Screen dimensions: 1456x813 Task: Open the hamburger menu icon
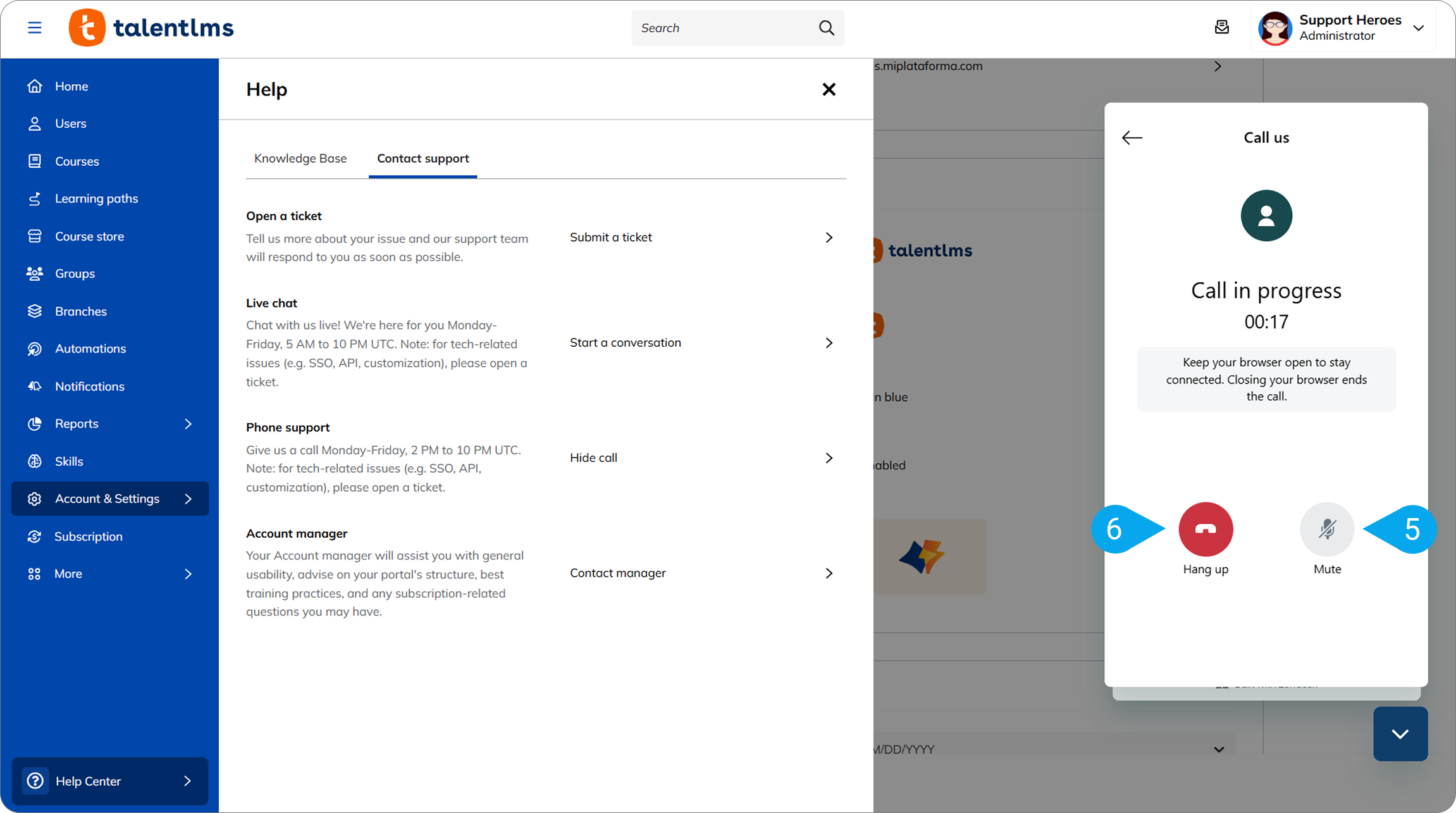tap(35, 28)
